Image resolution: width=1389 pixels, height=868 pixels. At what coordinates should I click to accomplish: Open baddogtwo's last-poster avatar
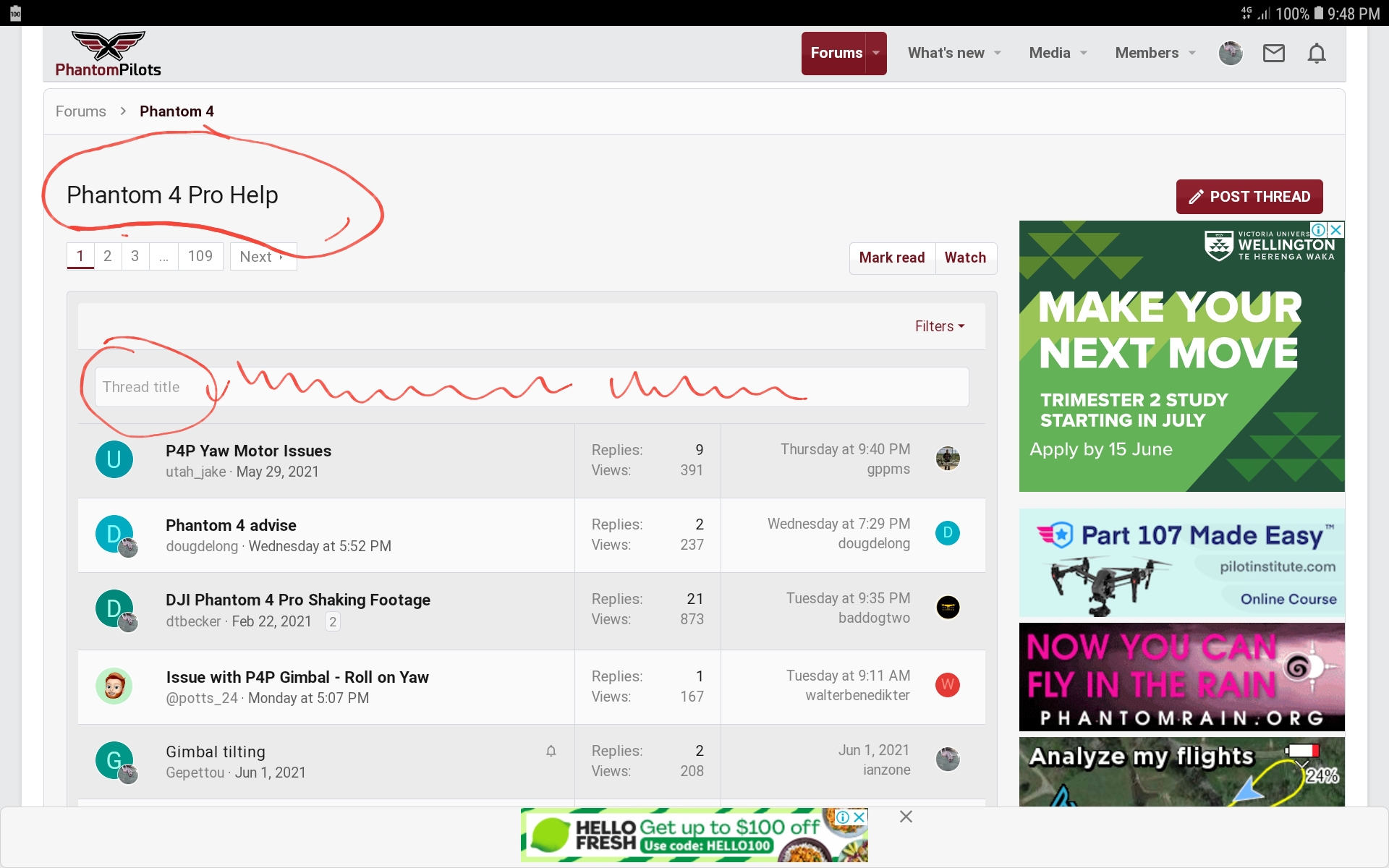pos(947,608)
